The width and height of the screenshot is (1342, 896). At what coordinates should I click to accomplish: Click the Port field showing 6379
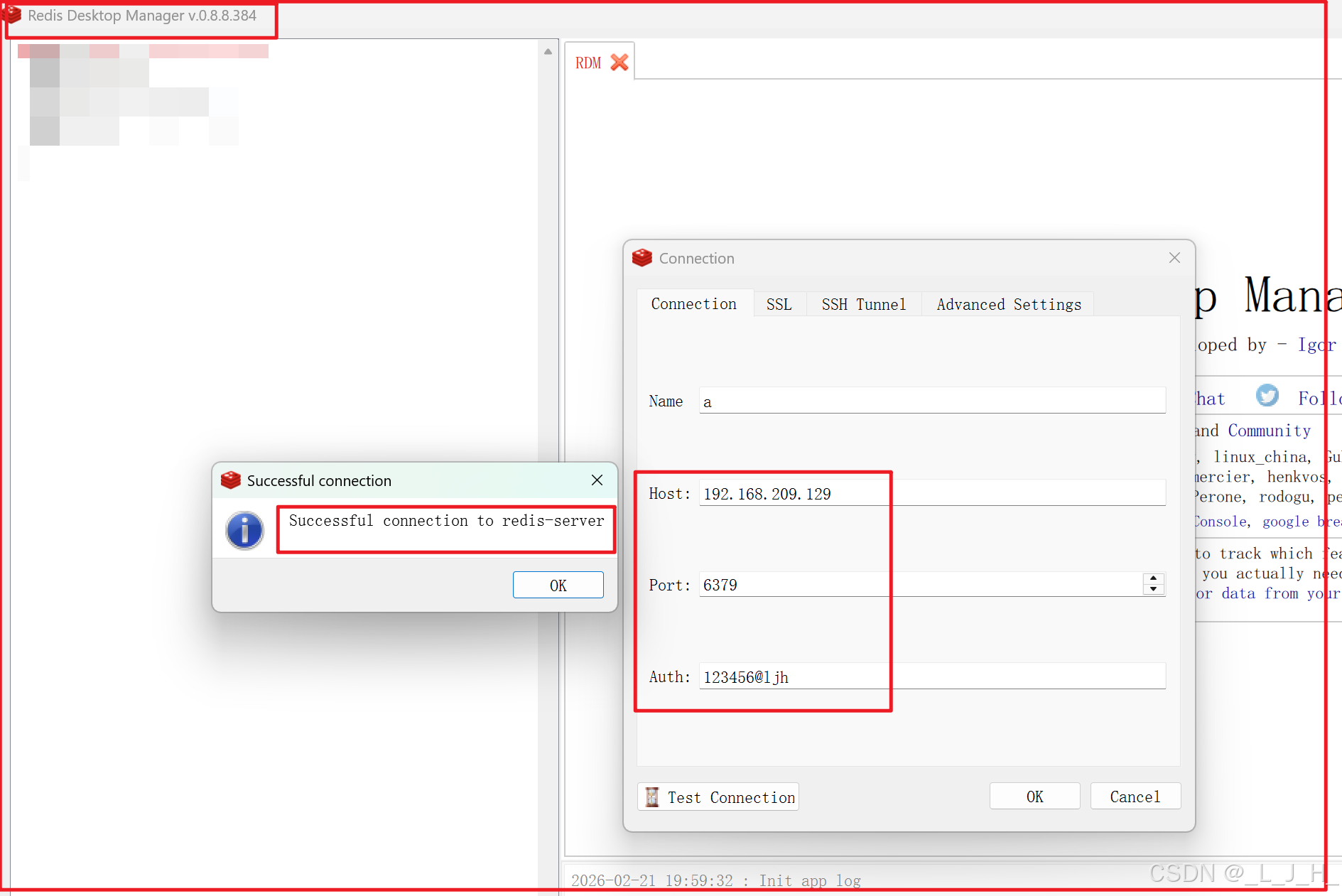921,584
